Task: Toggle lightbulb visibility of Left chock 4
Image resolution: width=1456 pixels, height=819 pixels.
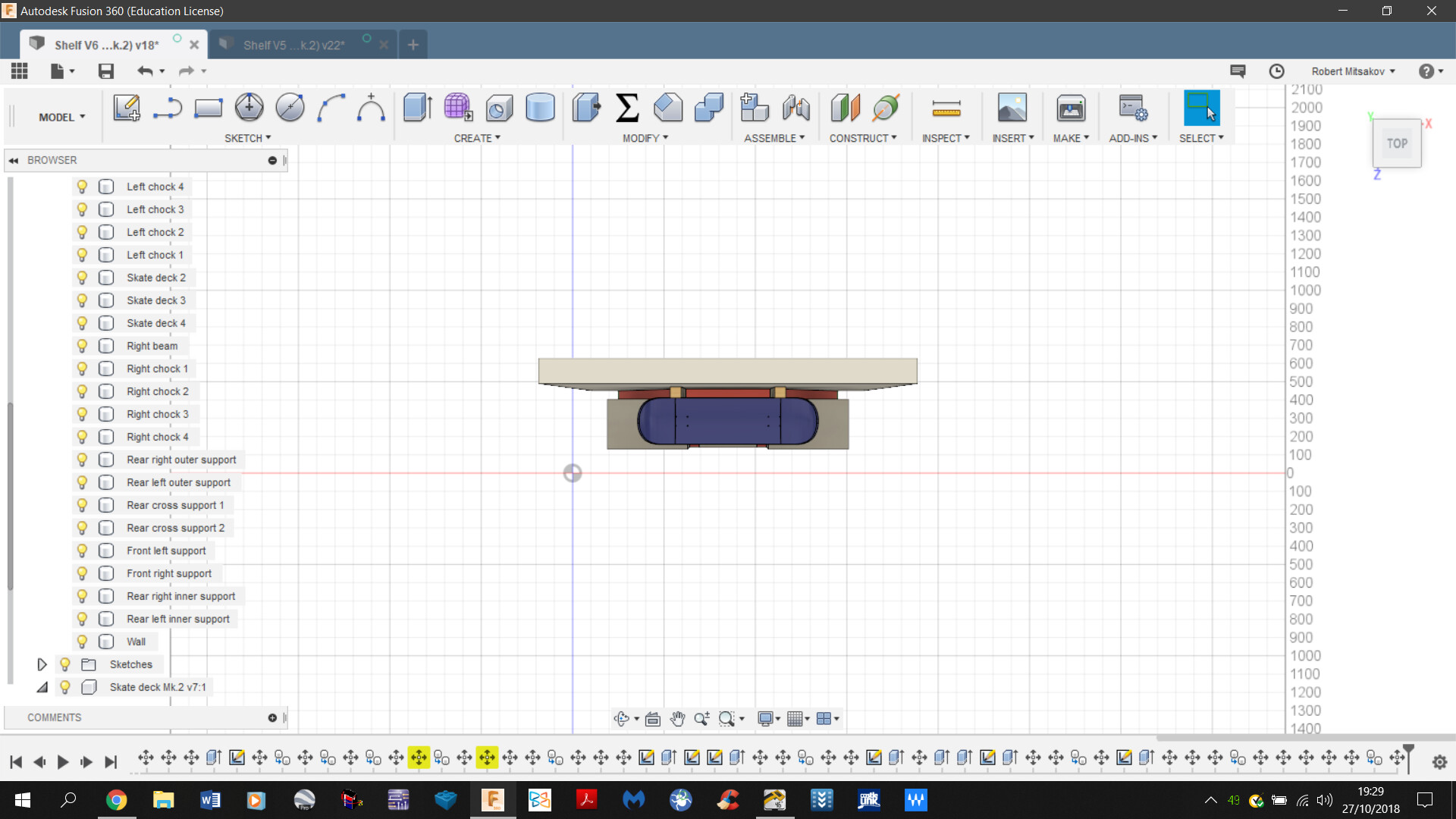Action: [x=82, y=187]
